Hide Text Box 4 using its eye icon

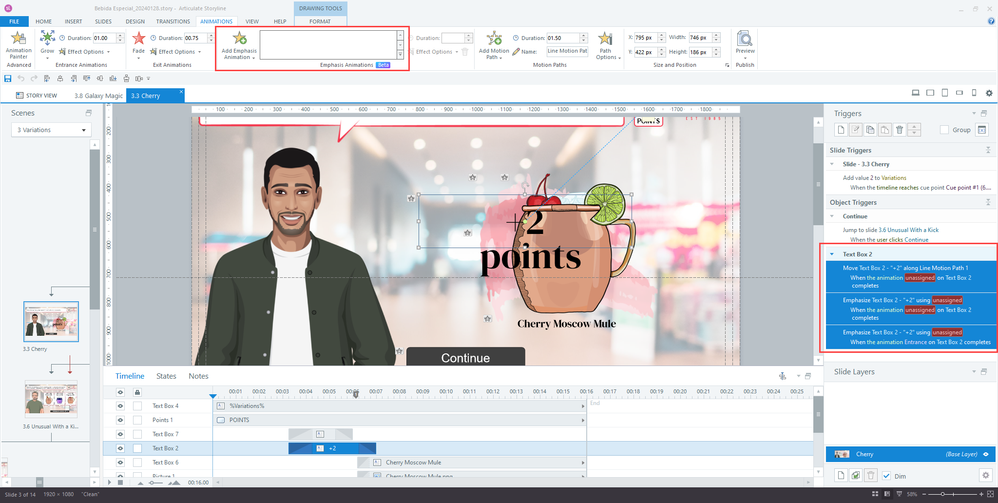pos(121,406)
